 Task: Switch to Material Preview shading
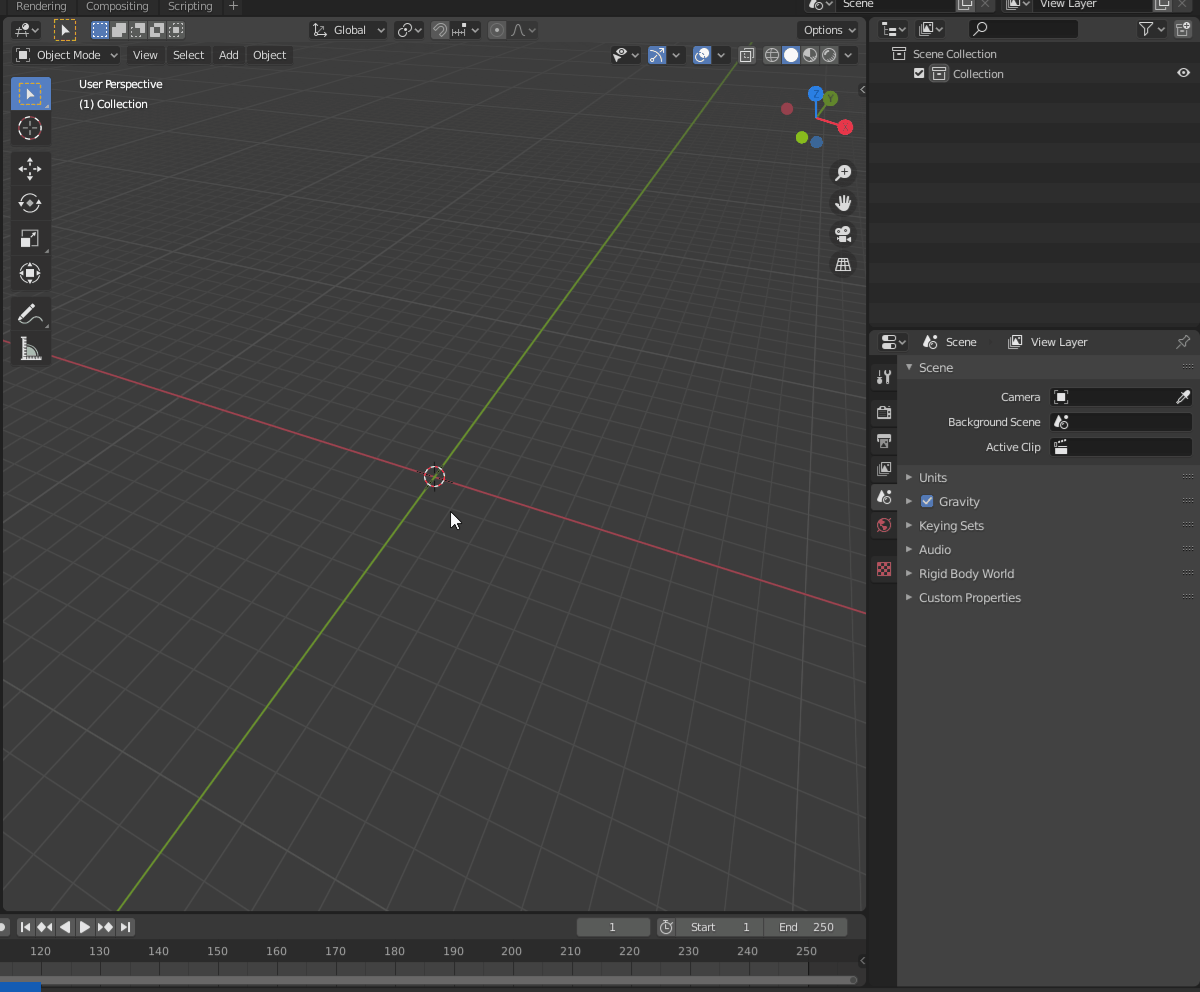(x=810, y=55)
